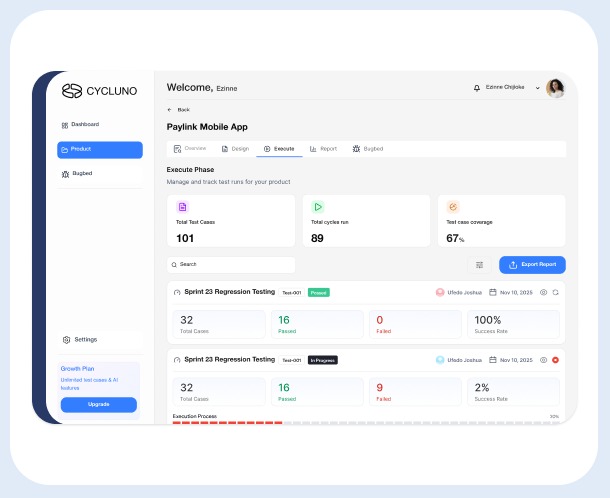This screenshot has height=498, width=610.
Task: Expand the Ezinne Chijioke user dropdown
Action: (537, 88)
